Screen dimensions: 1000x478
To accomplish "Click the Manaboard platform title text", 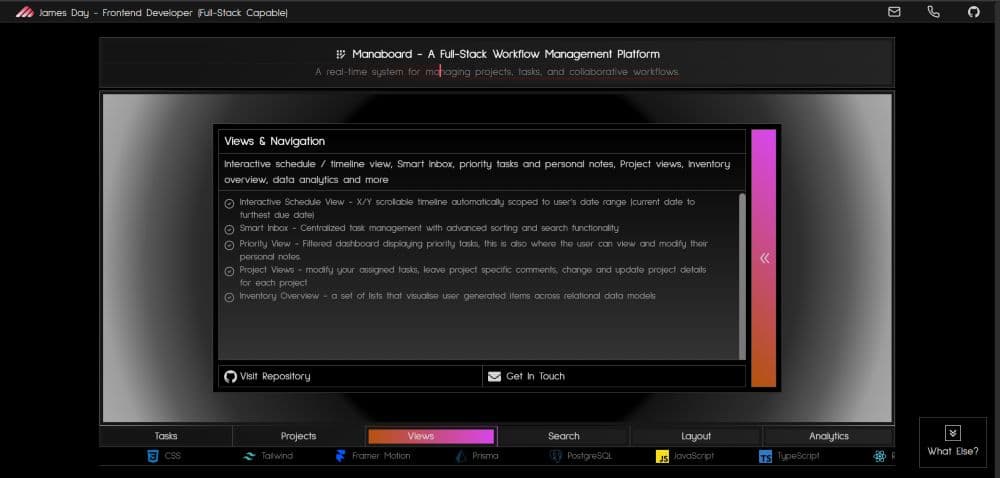I will coord(506,54).
